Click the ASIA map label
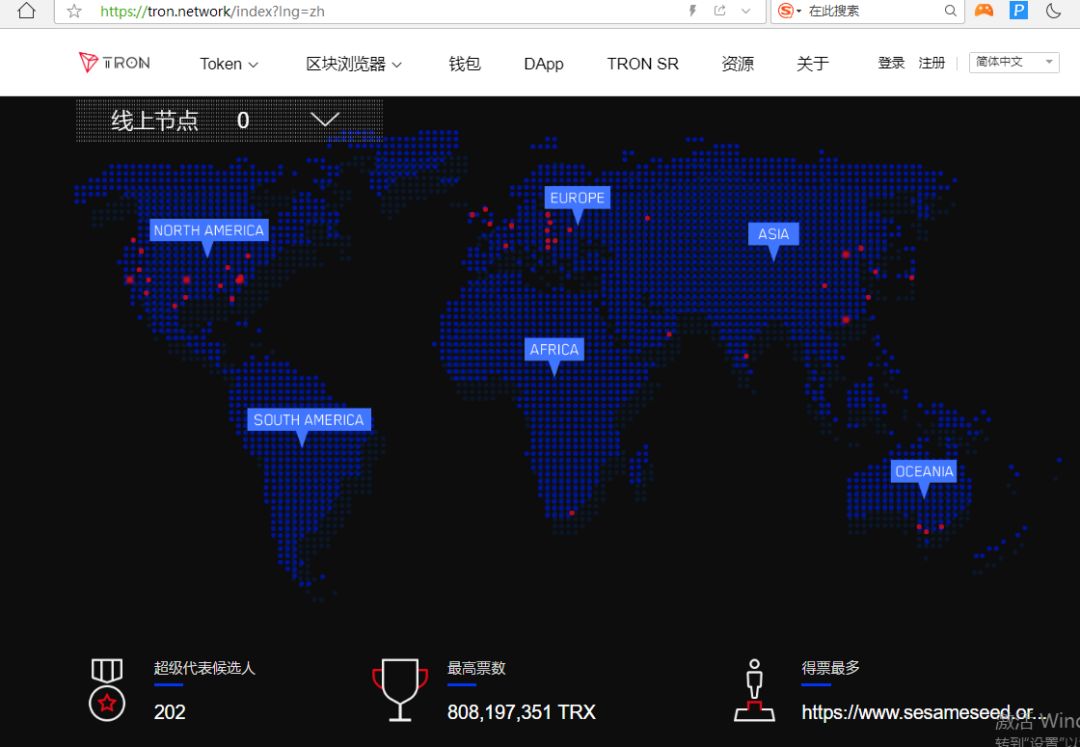 point(773,234)
